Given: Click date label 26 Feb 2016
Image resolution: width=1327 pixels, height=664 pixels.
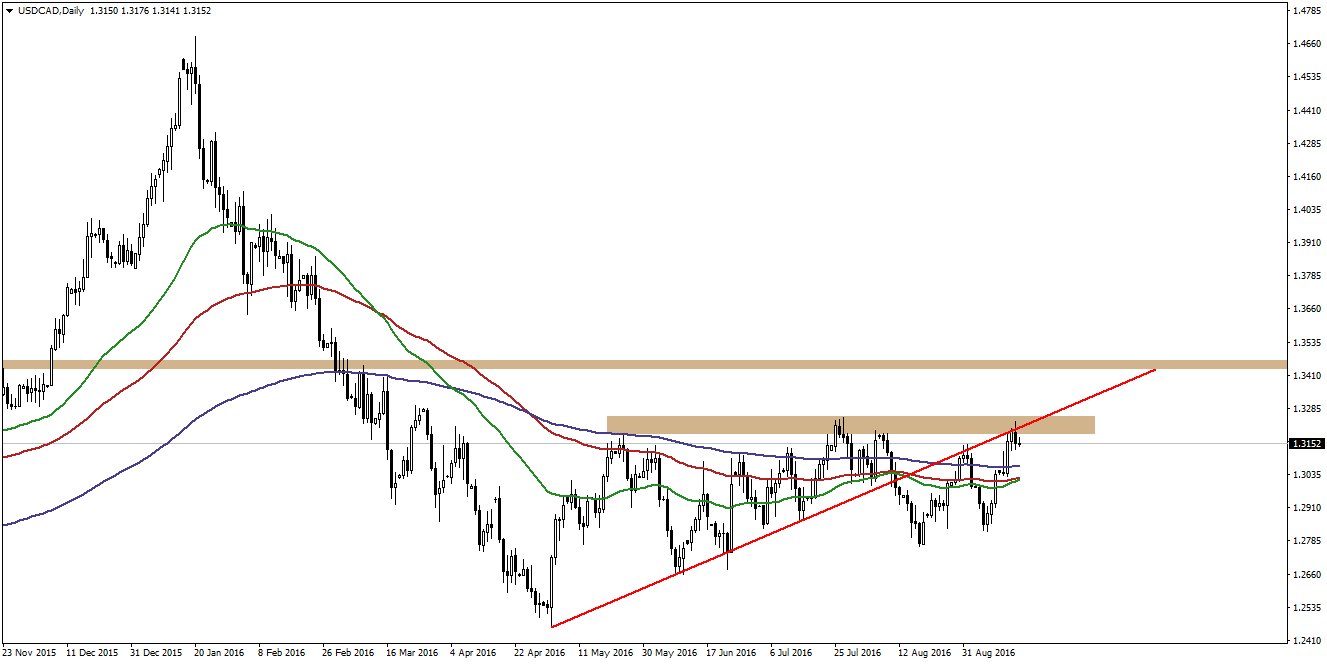Looking at the screenshot, I should 348,653.
